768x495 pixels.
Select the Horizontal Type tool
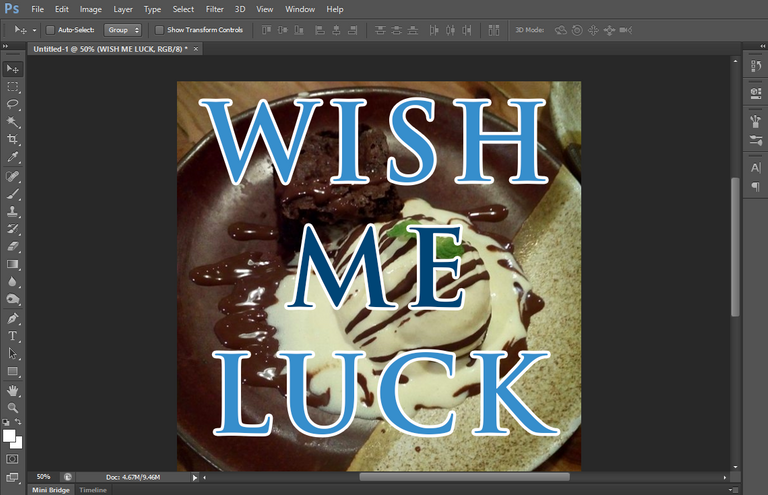pos(12,336)
